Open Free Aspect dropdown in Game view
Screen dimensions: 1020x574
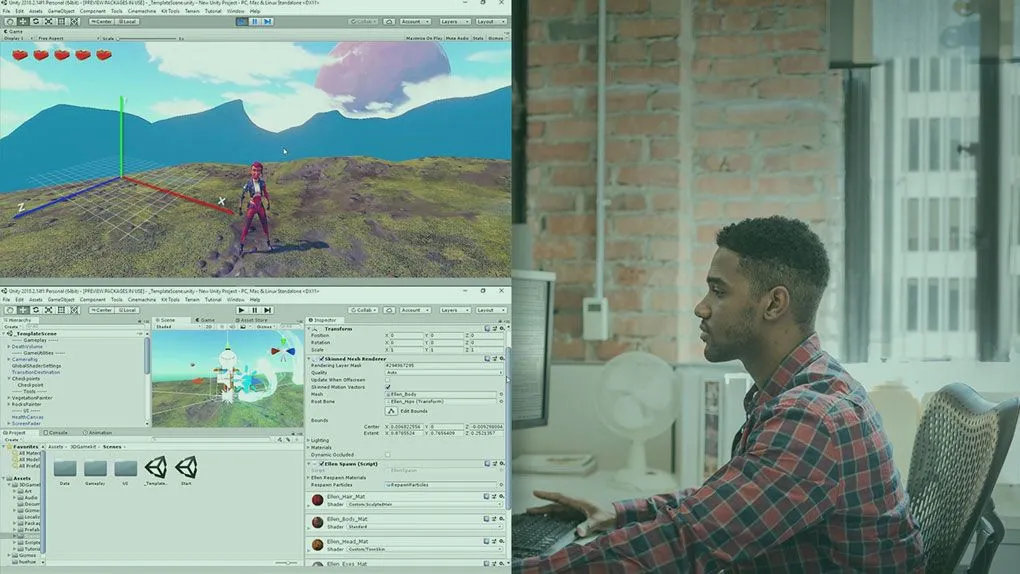pyautogui.click(x=67, y=38)
